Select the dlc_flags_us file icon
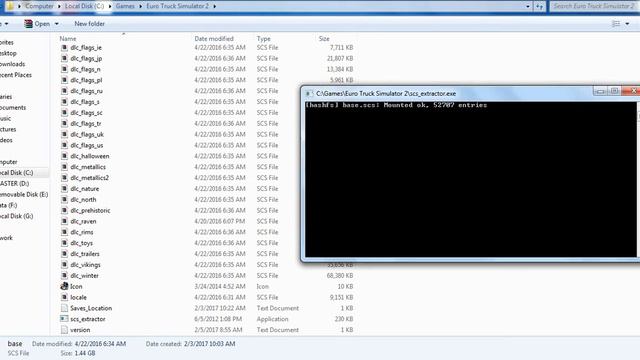This screenshot has height=360, width=640. tap(64, 145)
